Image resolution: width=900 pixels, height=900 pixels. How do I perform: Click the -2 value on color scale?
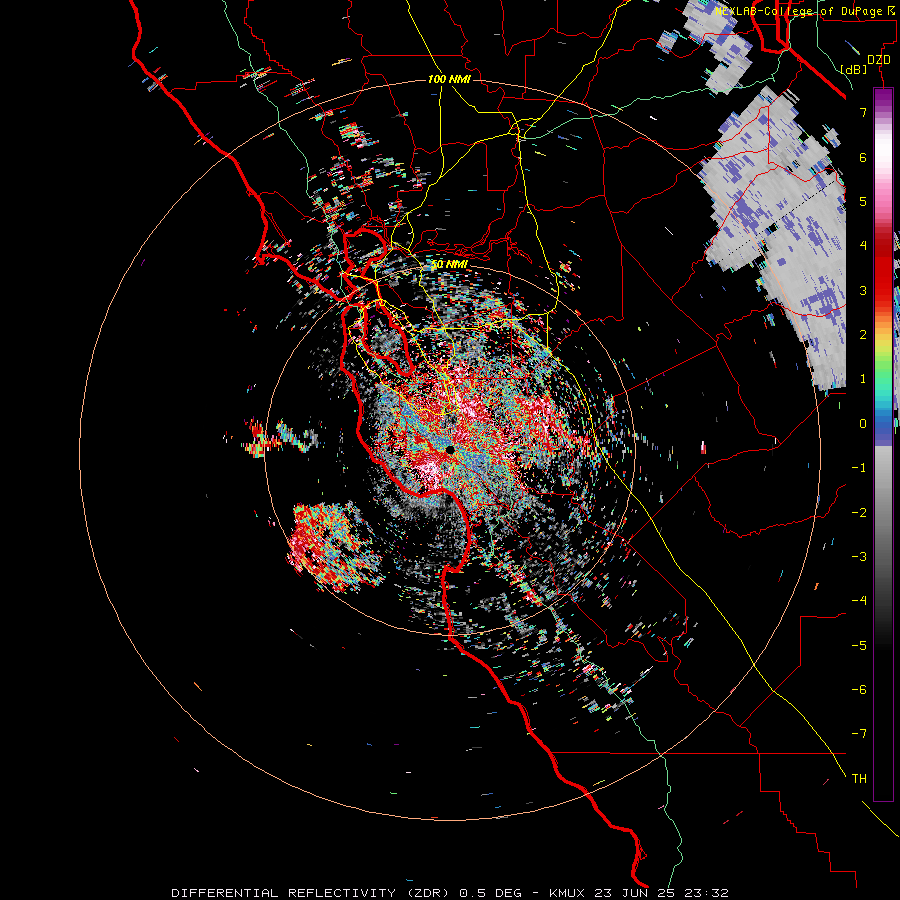pos(859,513)
